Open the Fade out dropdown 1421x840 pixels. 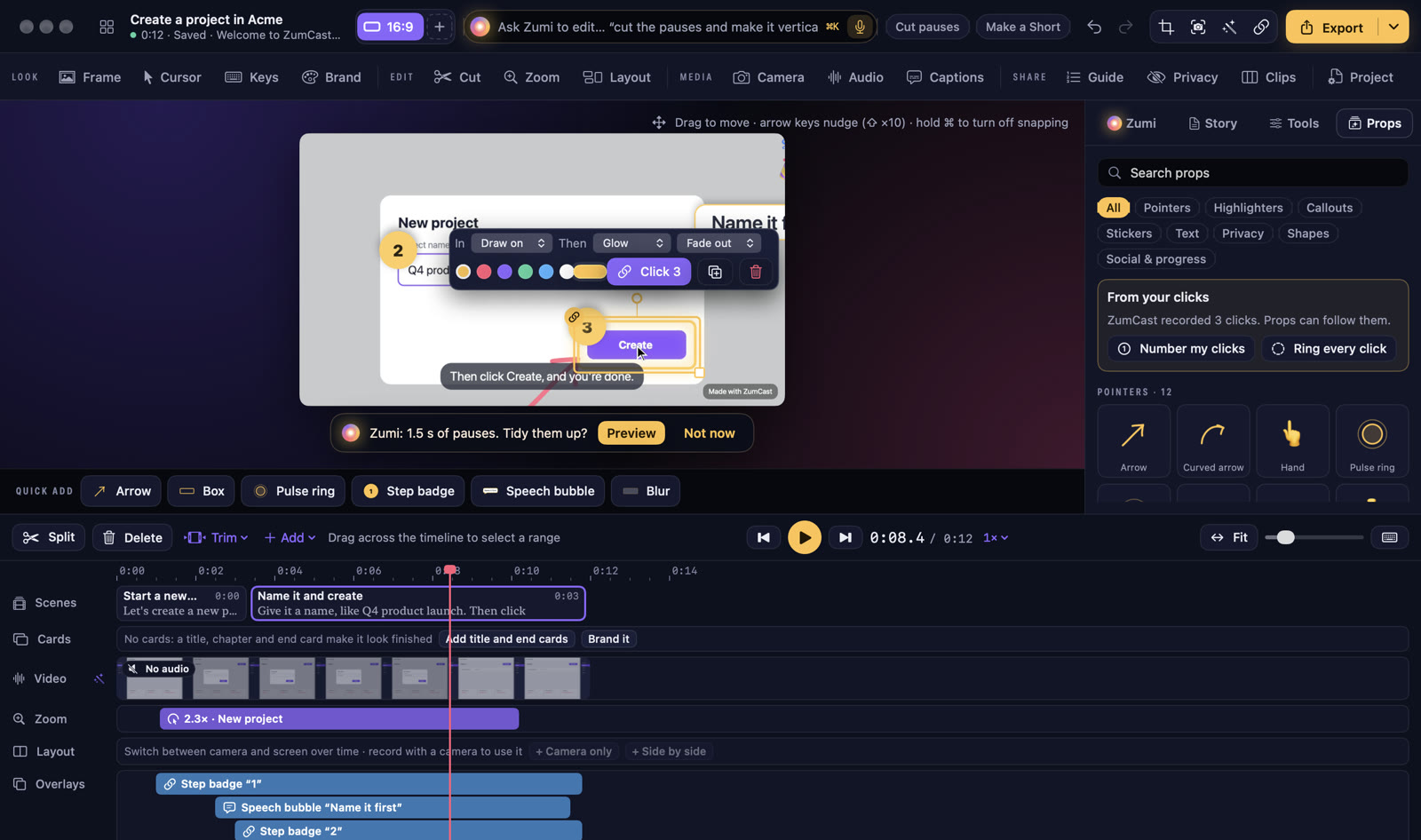pyautogui.click(x=718, y=243)
